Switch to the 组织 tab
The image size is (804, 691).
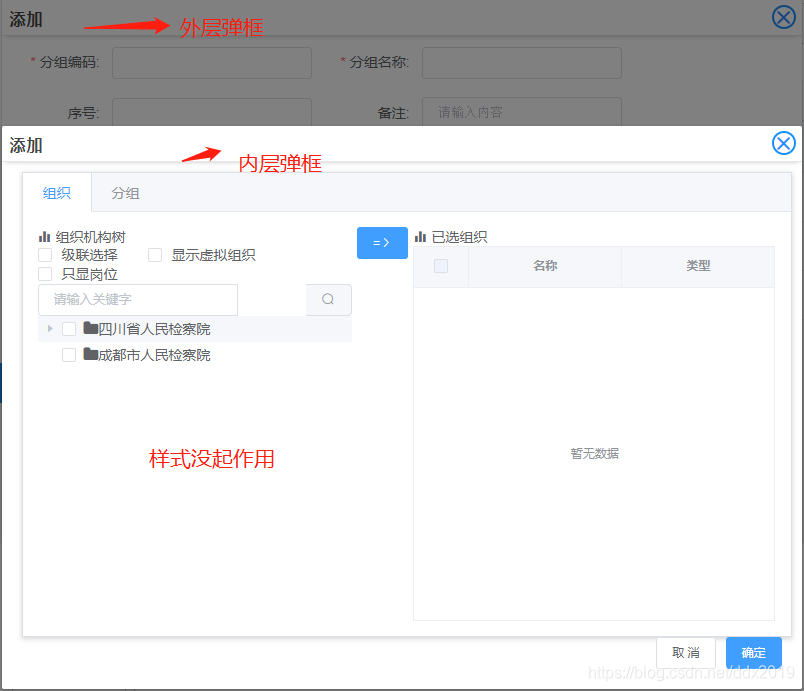(57, 193)
